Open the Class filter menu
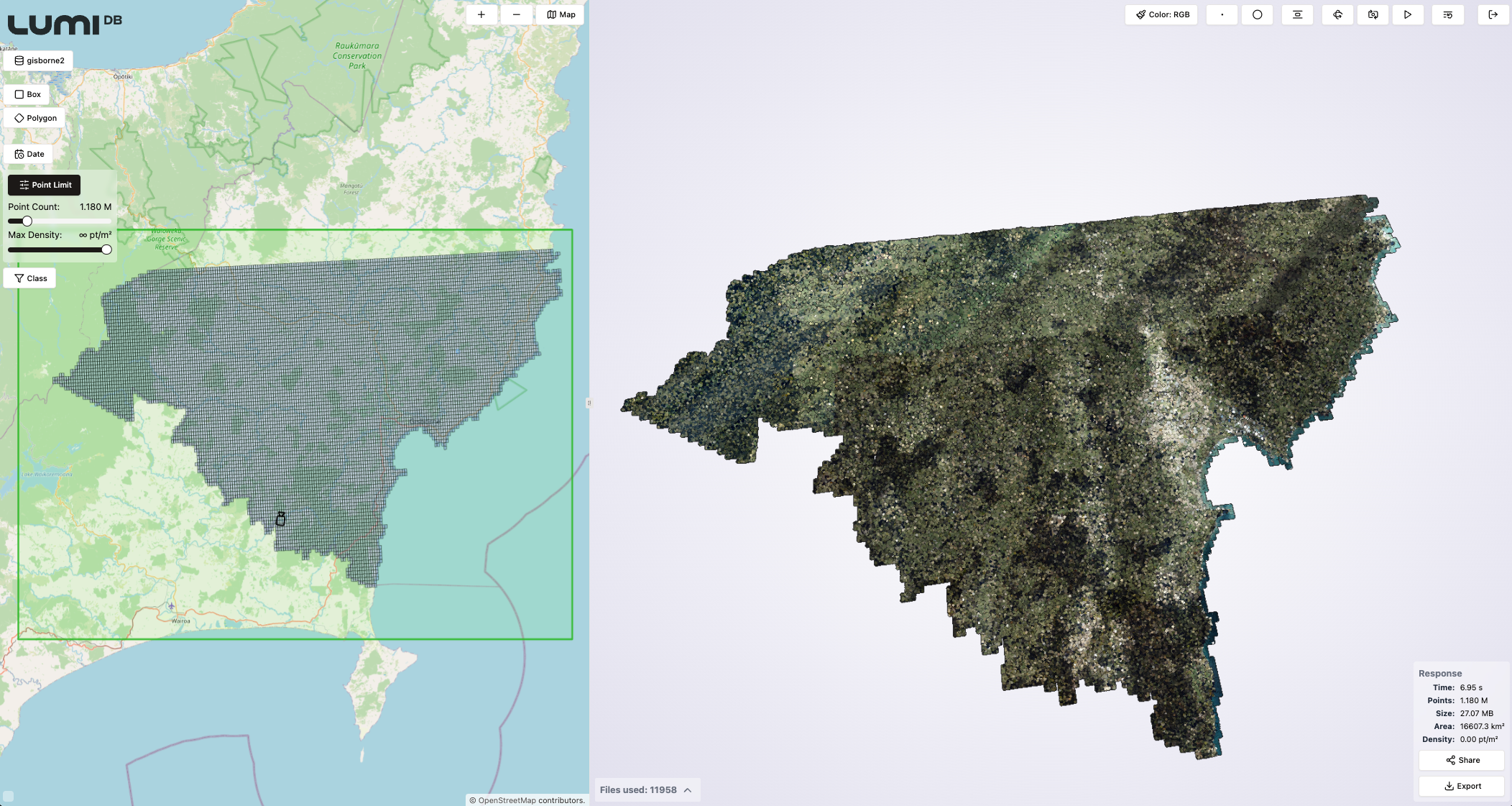 [30, 278]
